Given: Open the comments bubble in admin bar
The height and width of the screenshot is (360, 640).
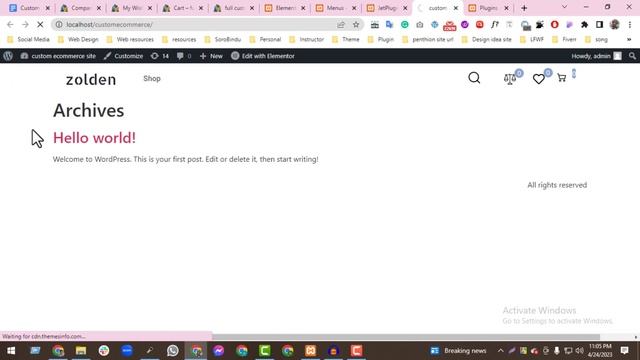Looking at the screenshot, I should (x=184, y=56).
